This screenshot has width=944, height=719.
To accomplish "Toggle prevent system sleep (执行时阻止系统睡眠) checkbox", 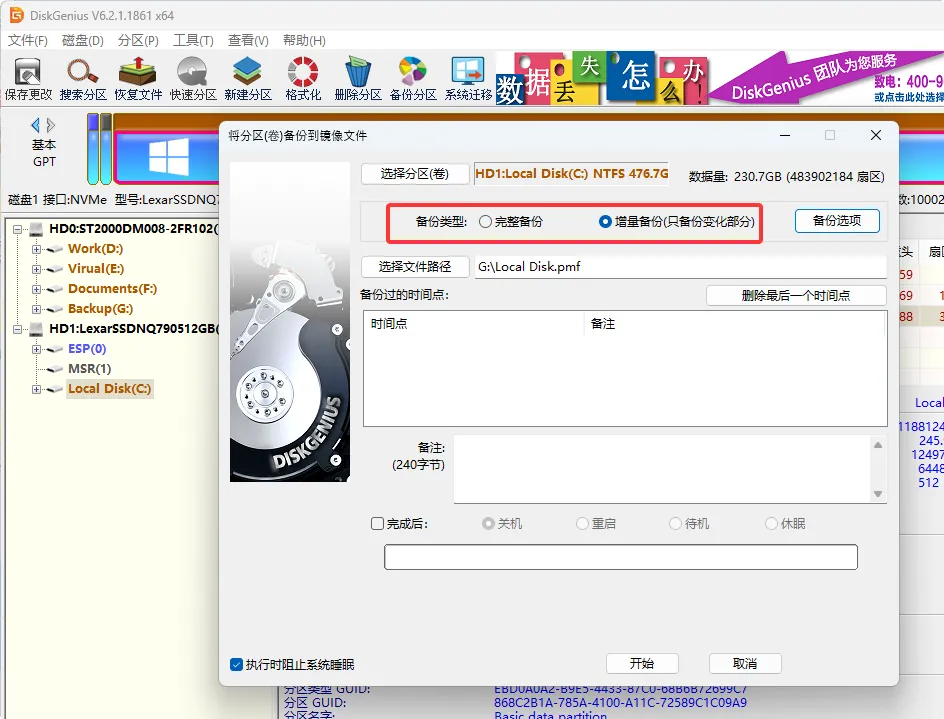I will point(237,664).
